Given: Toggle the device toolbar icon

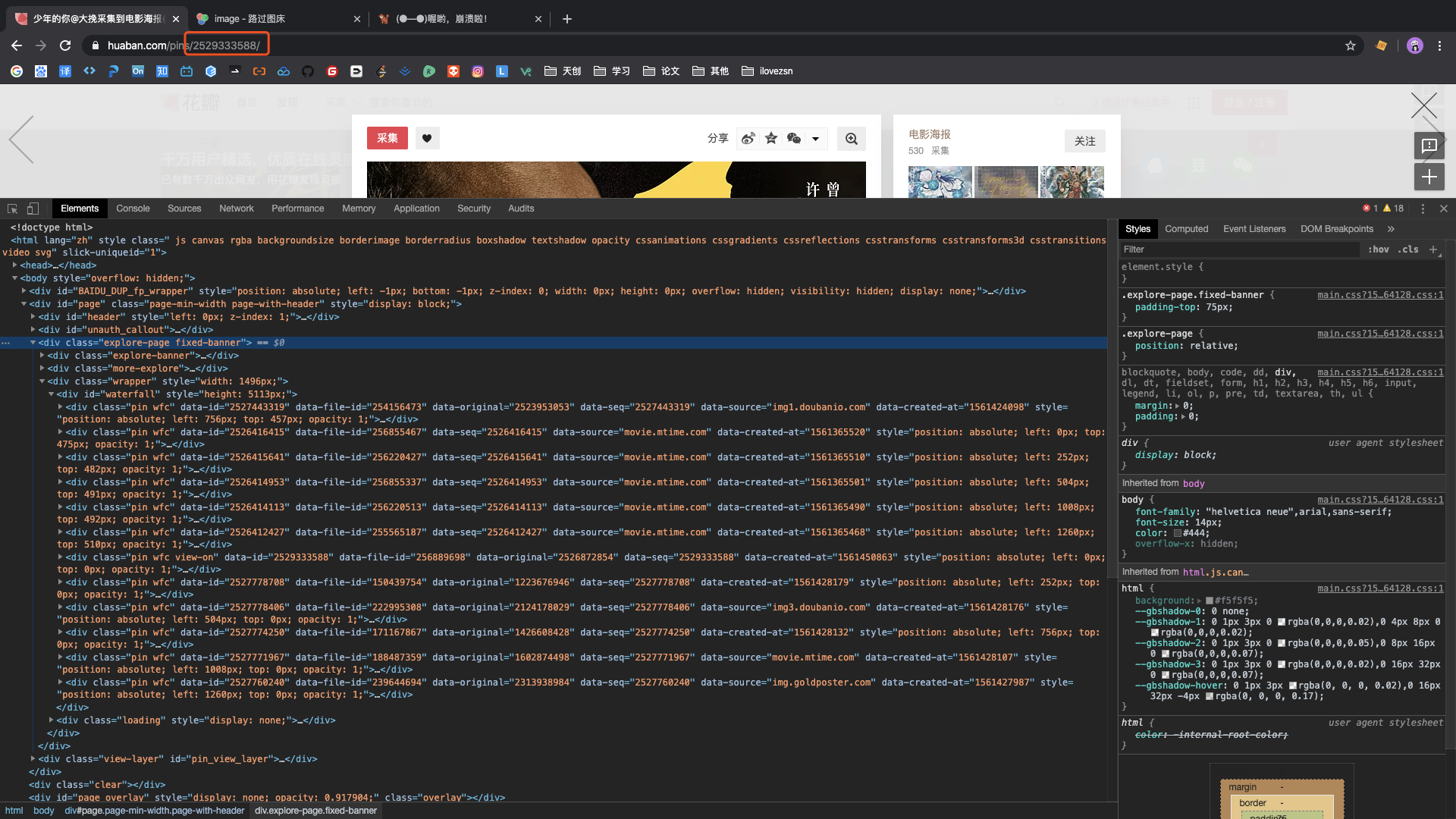Looking at the screenshot, I should click(33, 209).
